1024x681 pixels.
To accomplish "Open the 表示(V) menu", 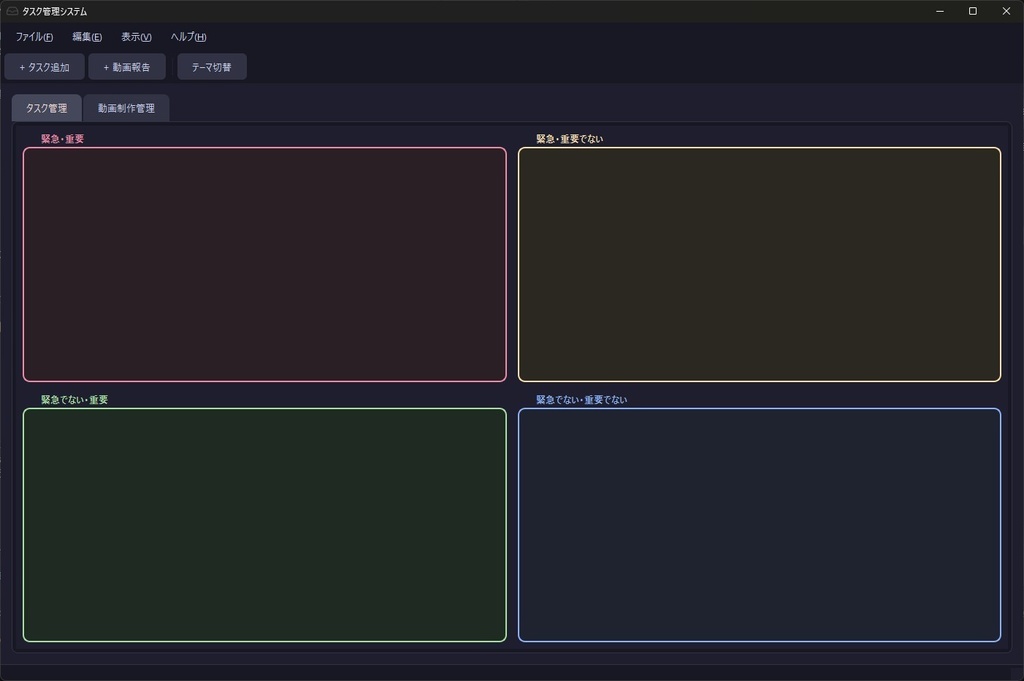I will coord(136,37).
